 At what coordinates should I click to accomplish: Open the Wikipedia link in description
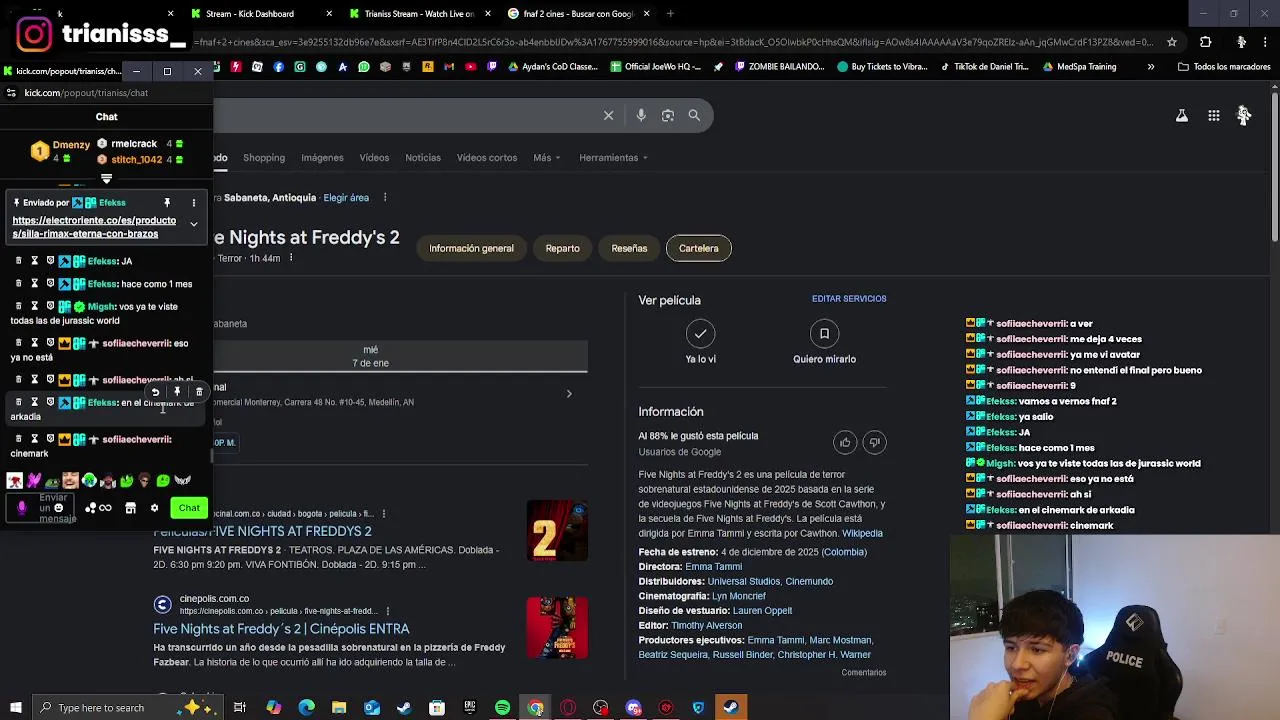(862, 533)
